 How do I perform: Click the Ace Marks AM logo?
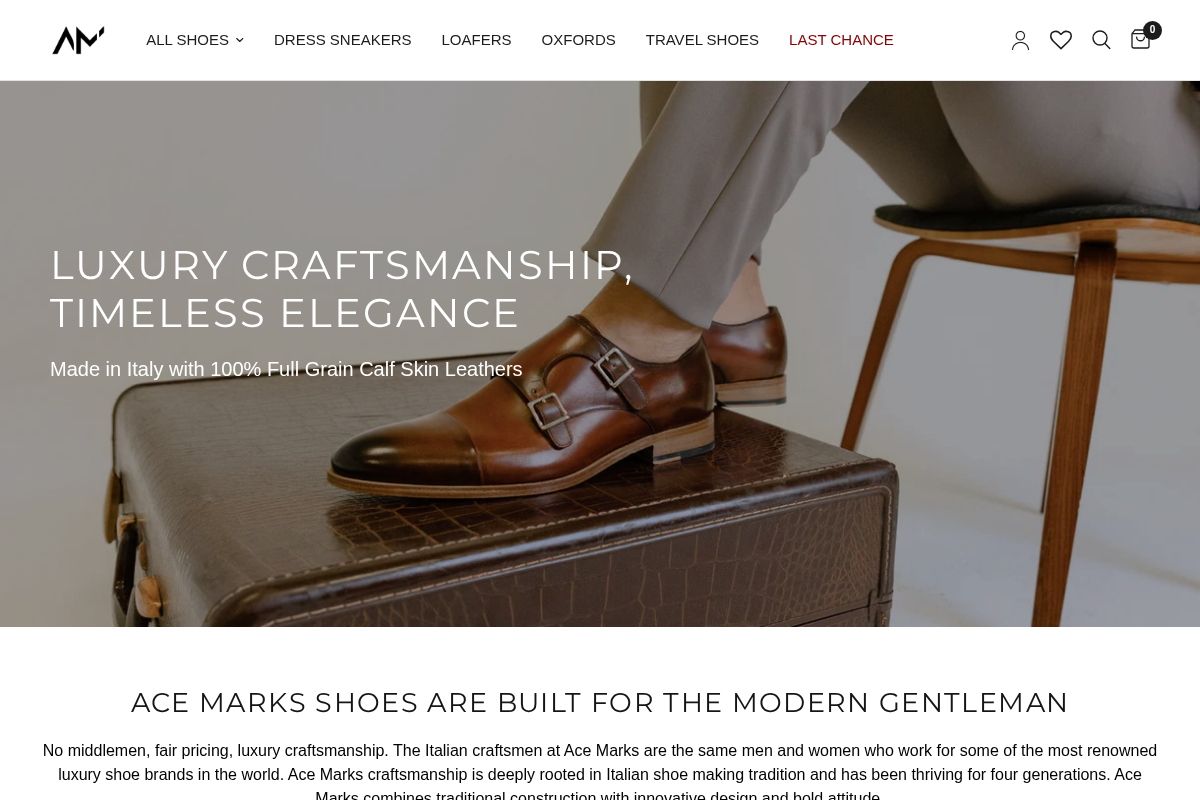(x=78, y=40)
